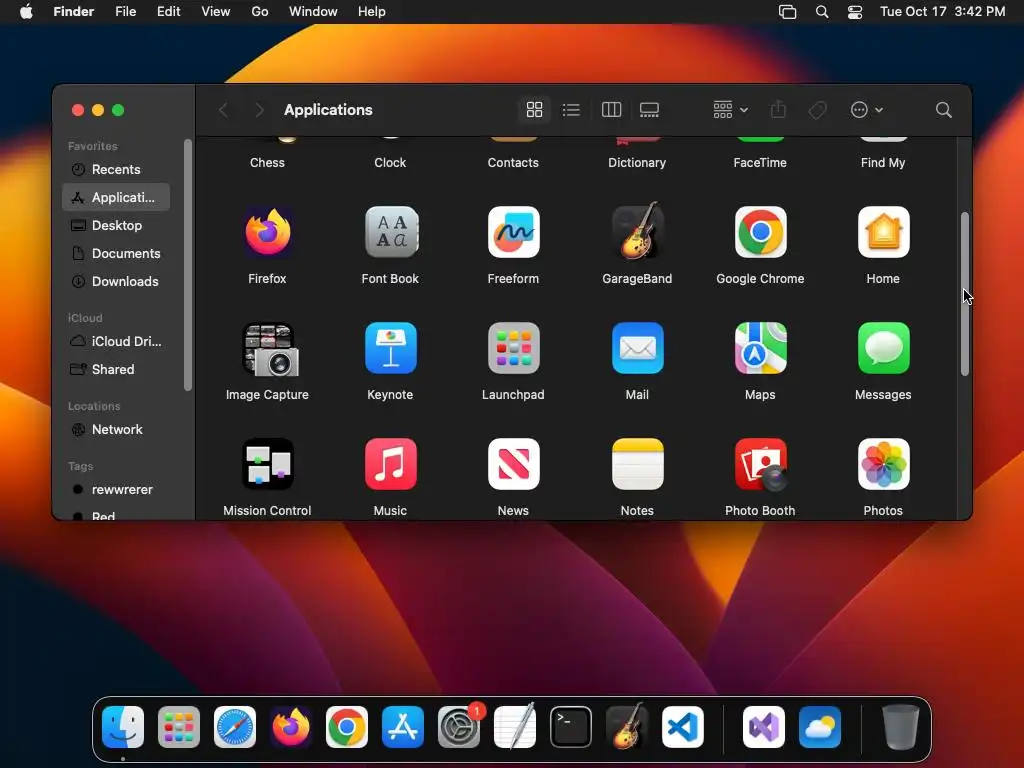Select Photo Booth app icon
The image size is (1024, 768).
tap(760, 464)
